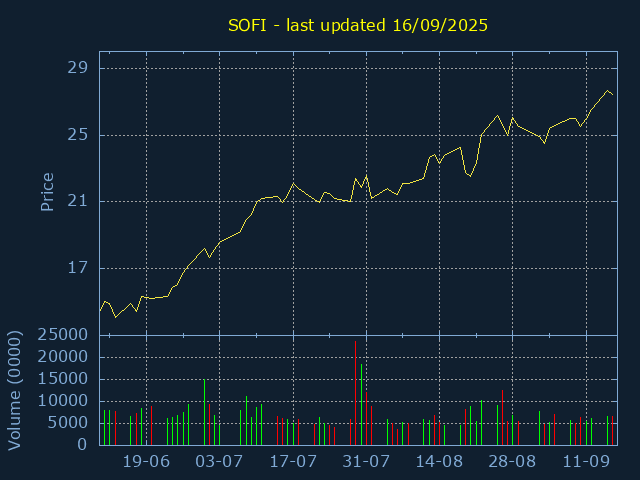Click date label 31-07
The image size is (640, 480).
[366, 462]
